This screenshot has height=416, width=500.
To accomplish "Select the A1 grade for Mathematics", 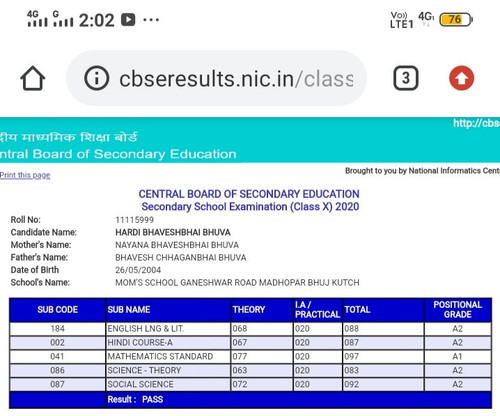I will pyautogui.click(x=458, y=357).
